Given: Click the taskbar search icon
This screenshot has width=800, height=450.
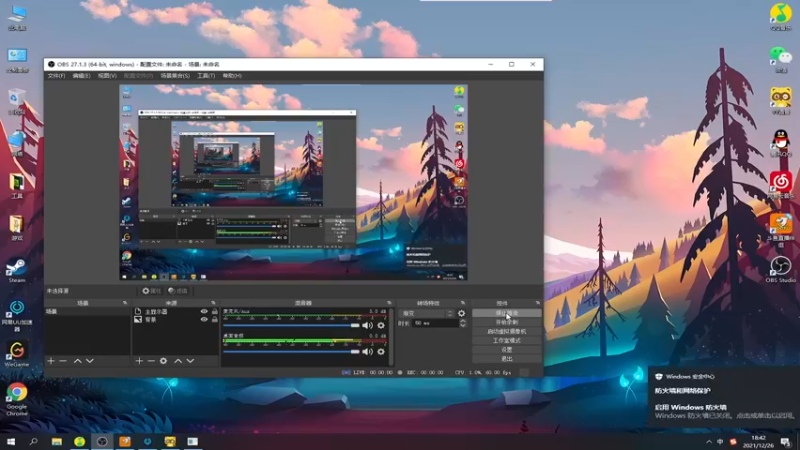Looking at the screenshot, I should 34,441.
